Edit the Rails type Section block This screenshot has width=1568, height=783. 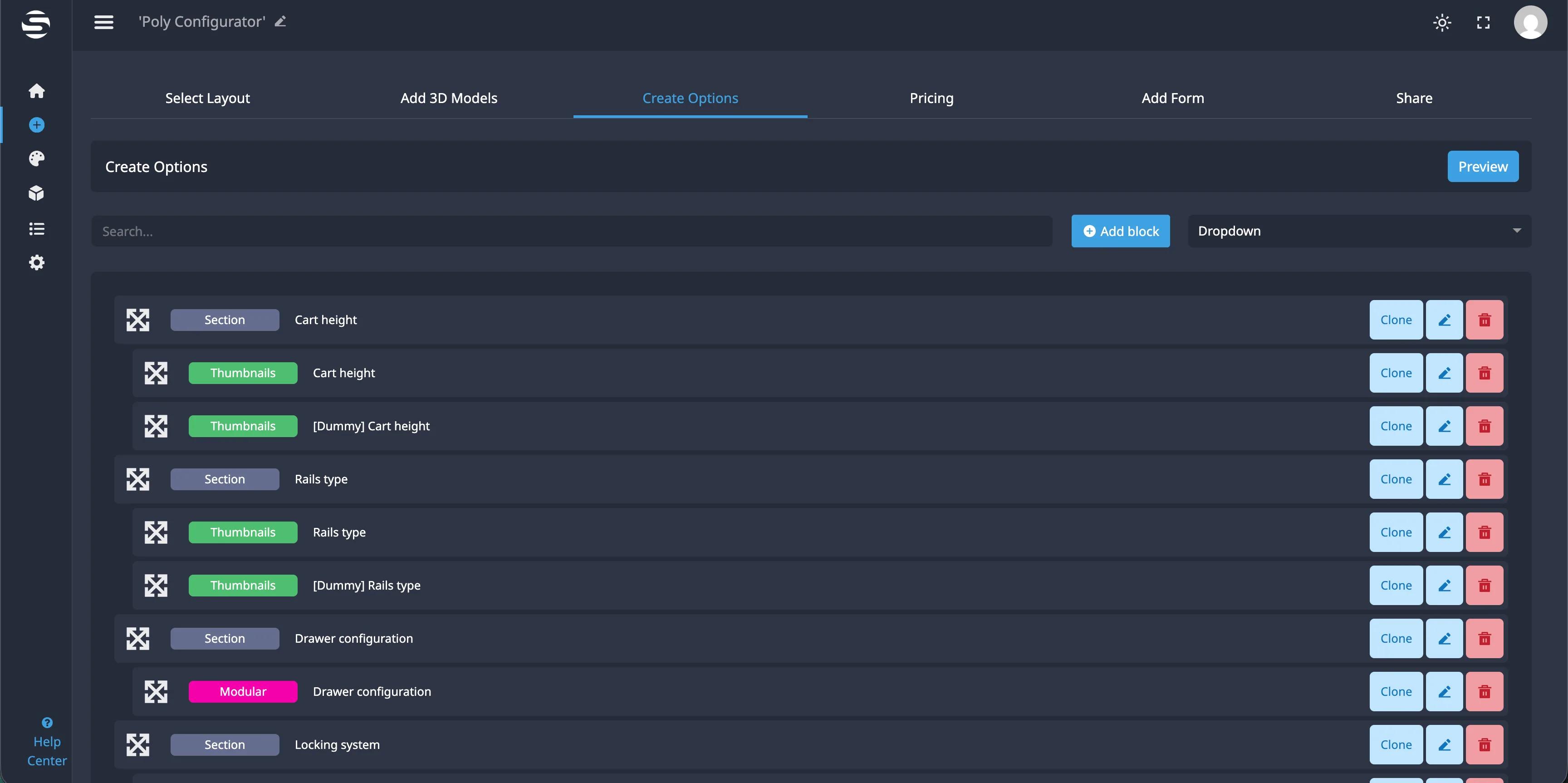(x=1444, y=479)
